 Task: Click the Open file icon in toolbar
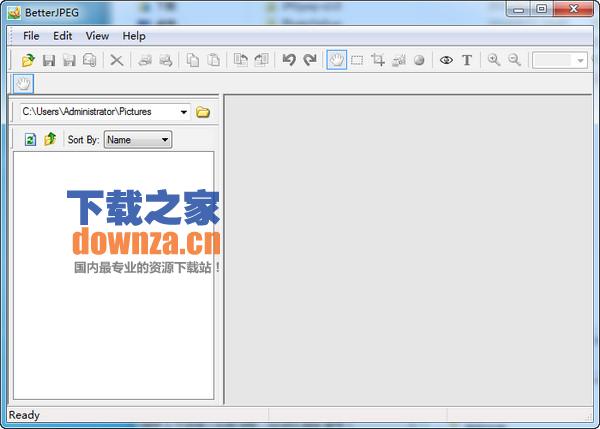click(28, 60)
